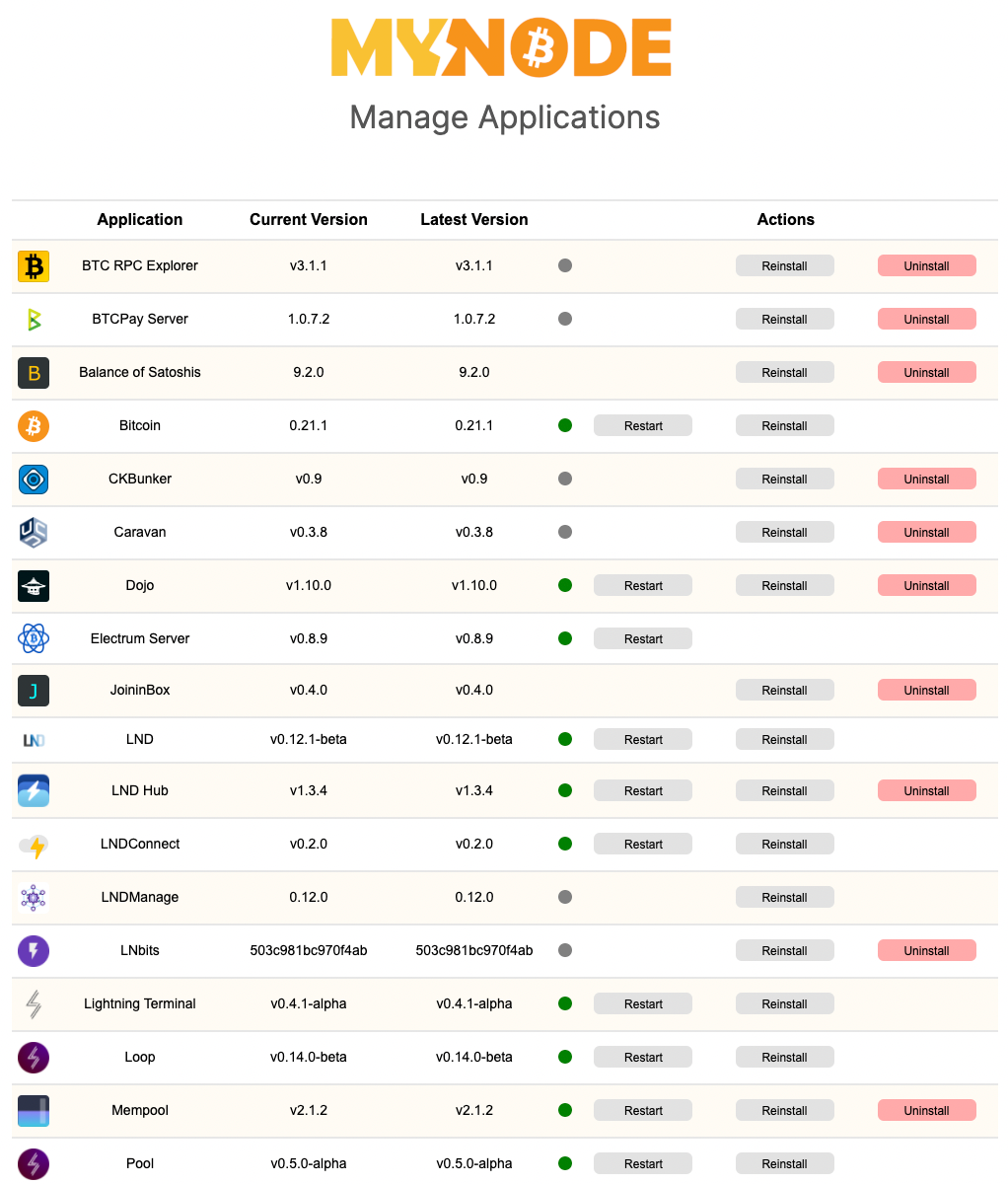Click the Pool app icon
The image size is (1008, 1184).
[x=34, y=1164]
